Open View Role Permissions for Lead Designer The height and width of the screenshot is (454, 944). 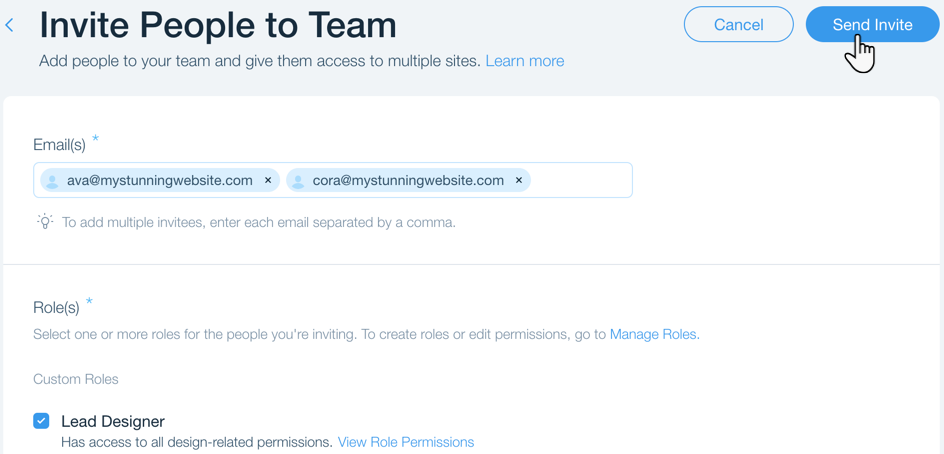(x=406, y=443)
